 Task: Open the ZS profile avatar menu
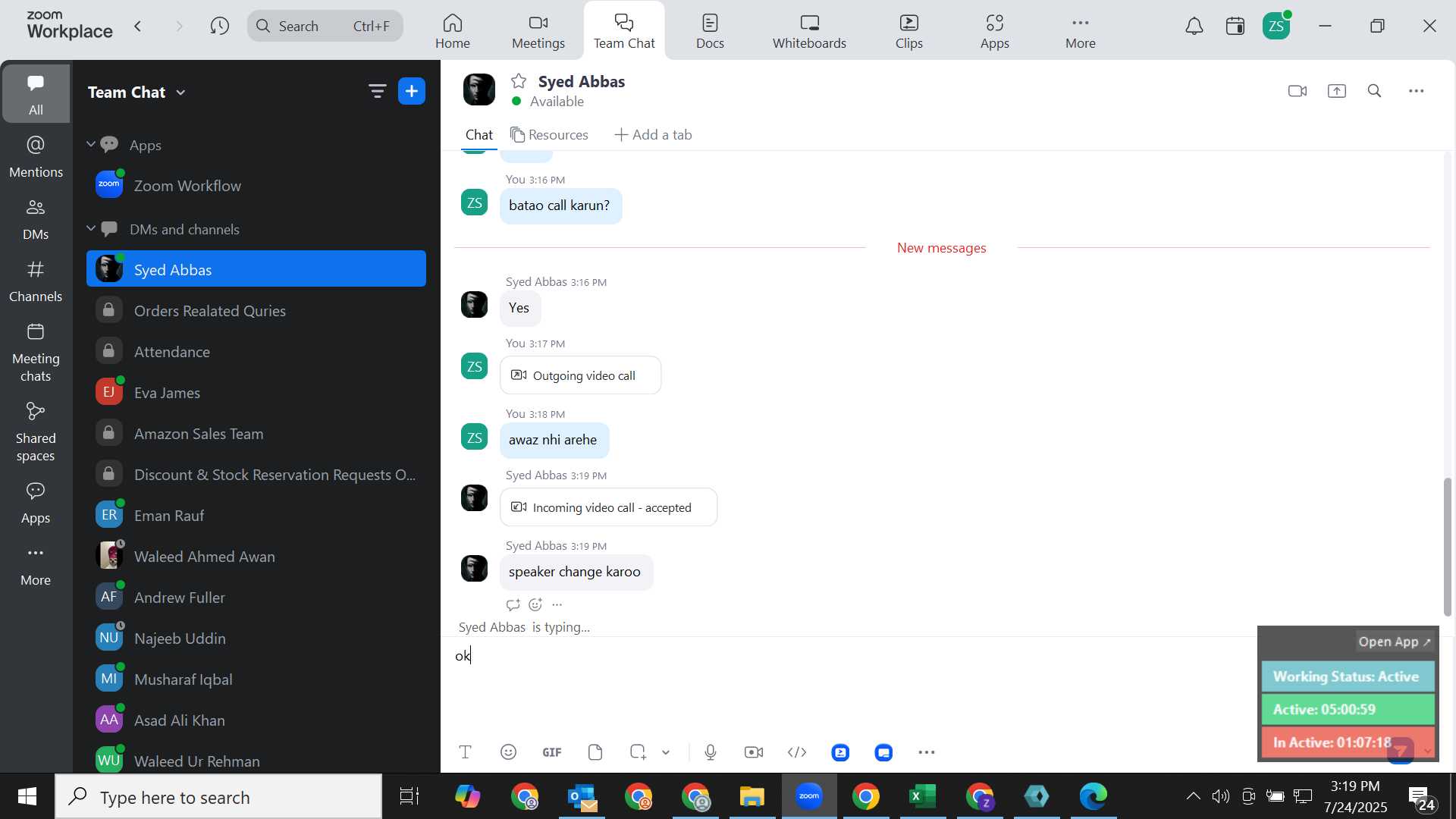(x=1277, y=27)
